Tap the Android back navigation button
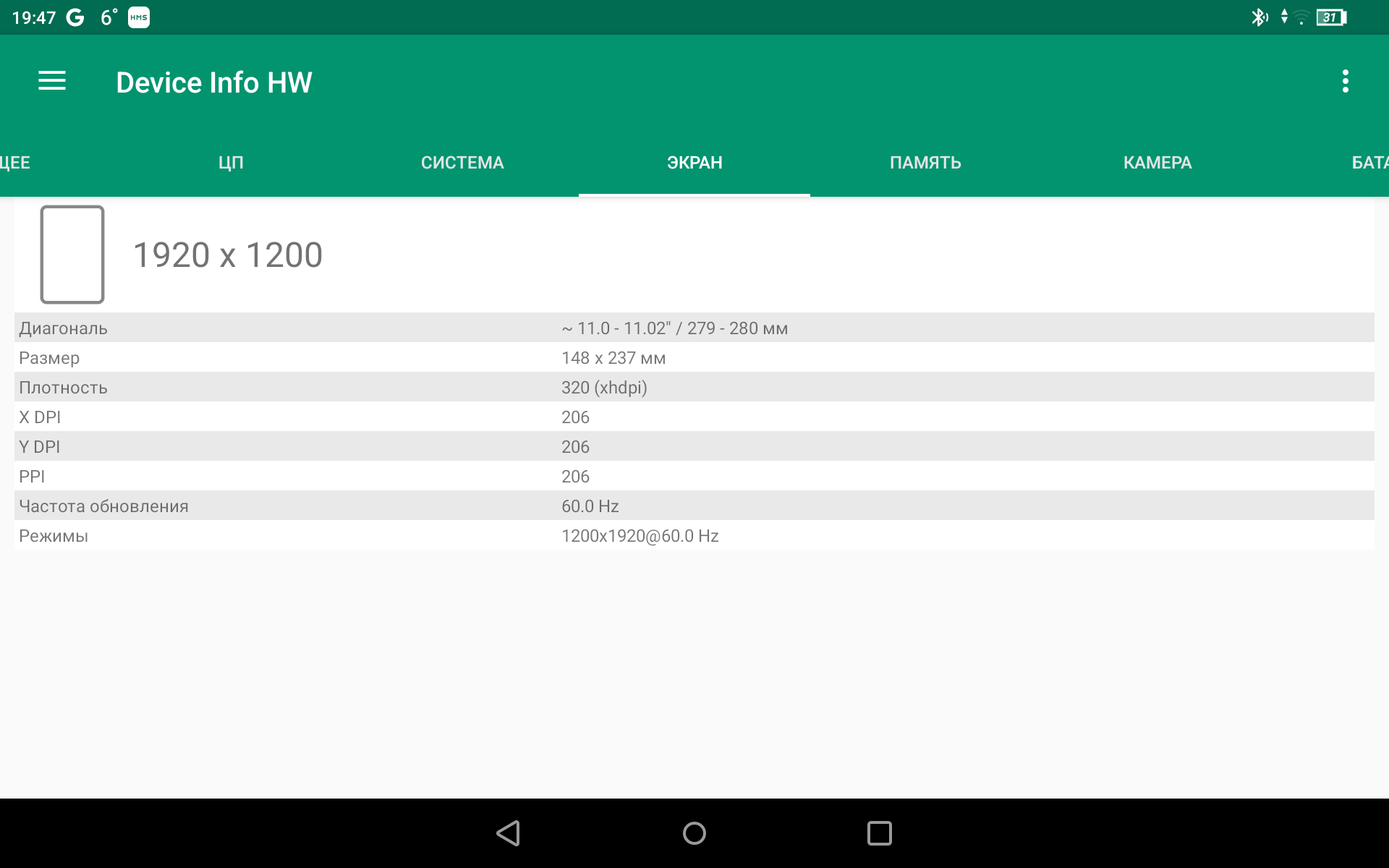This screenshot has width=1389, height=868. coord(509,833)
